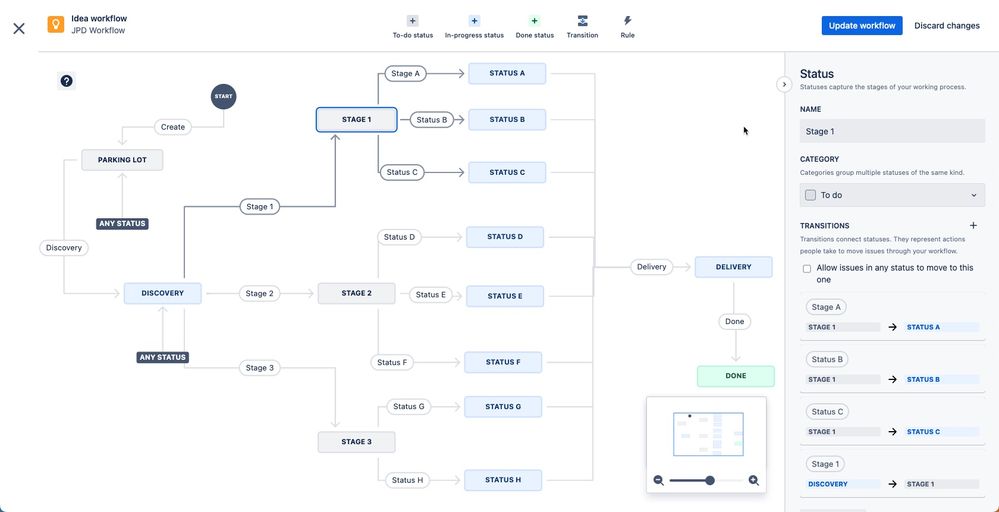999x512 pixels.
Task: Click the Status C transition label on canvas
Action: [402, 172]
